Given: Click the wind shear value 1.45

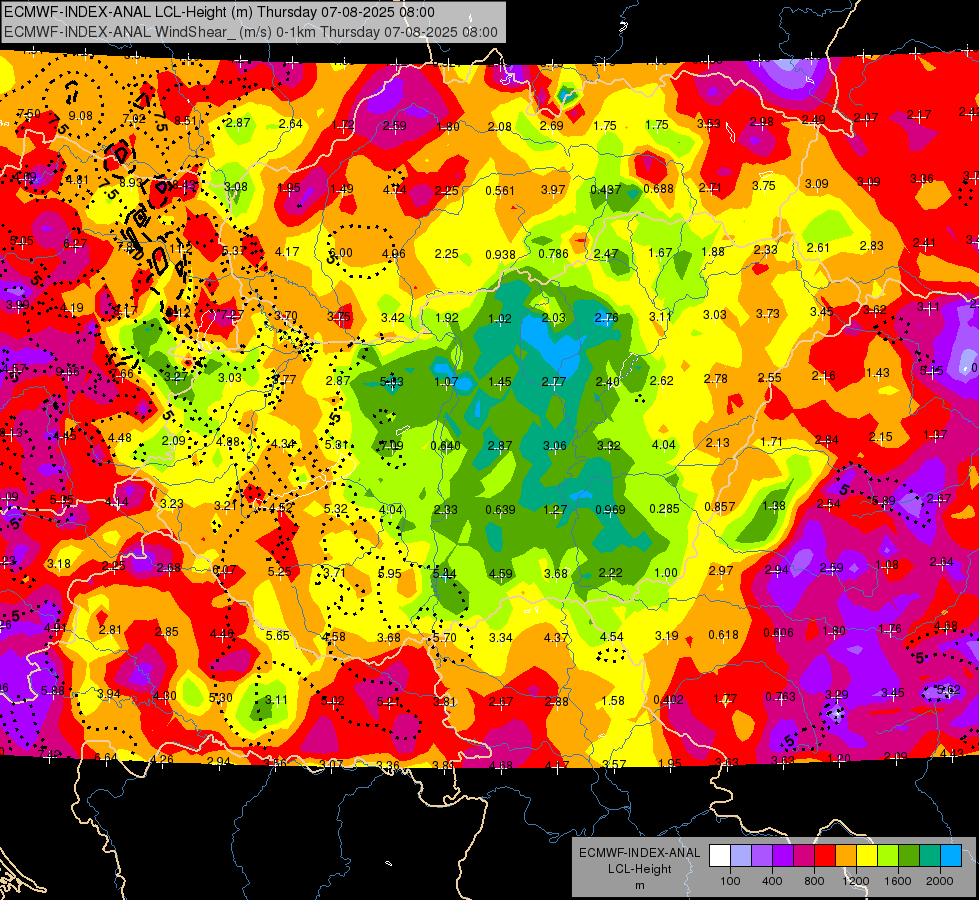Looking at the screenshot, I should 499,382.
